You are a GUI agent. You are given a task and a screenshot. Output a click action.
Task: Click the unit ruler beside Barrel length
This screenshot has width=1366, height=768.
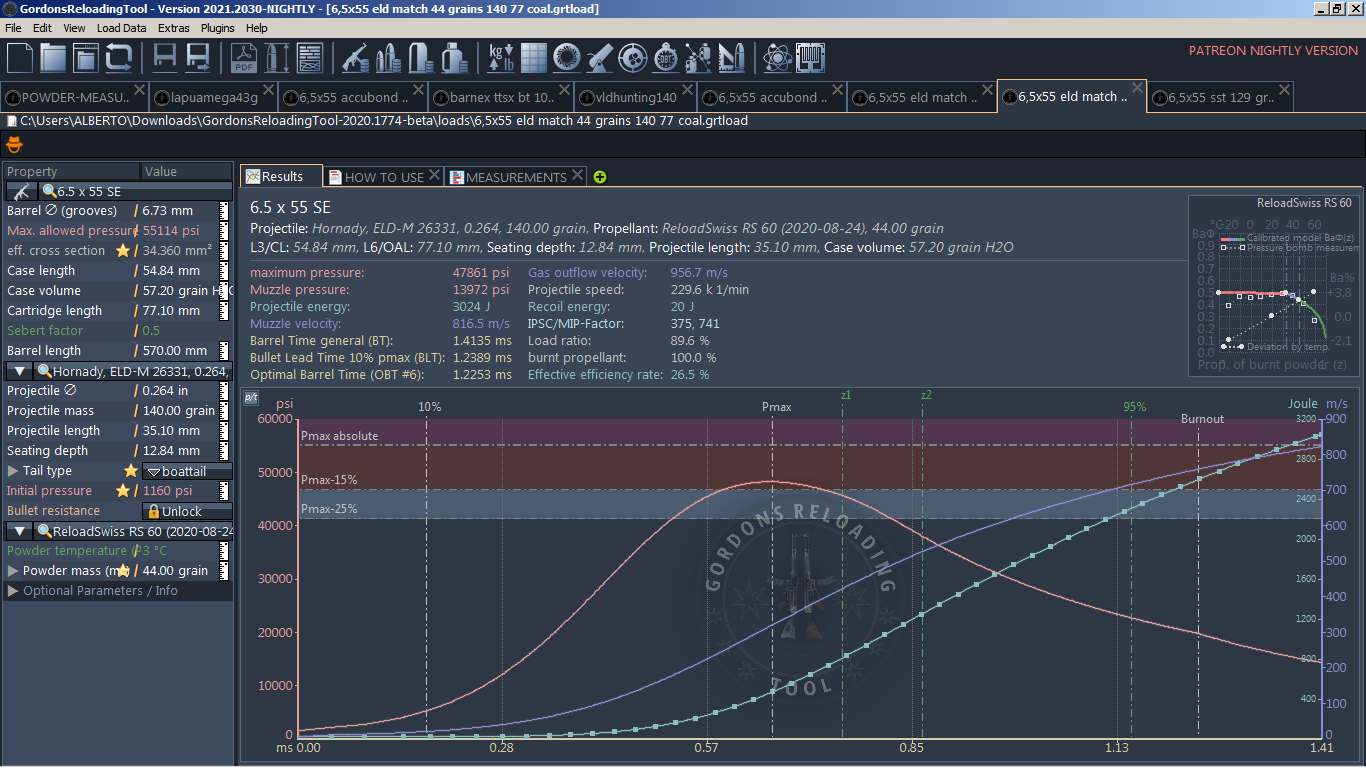(x=225, y=351)
